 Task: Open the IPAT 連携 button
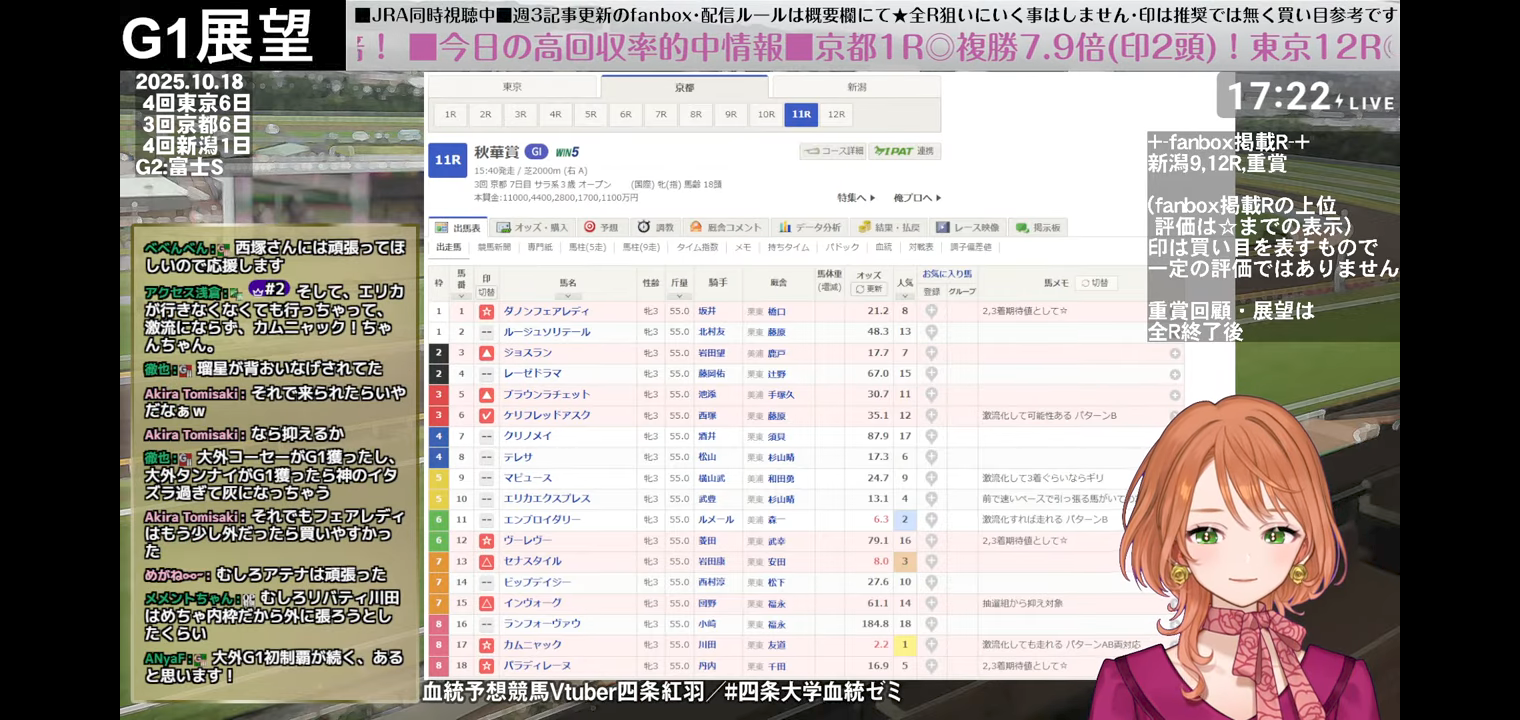904,152
